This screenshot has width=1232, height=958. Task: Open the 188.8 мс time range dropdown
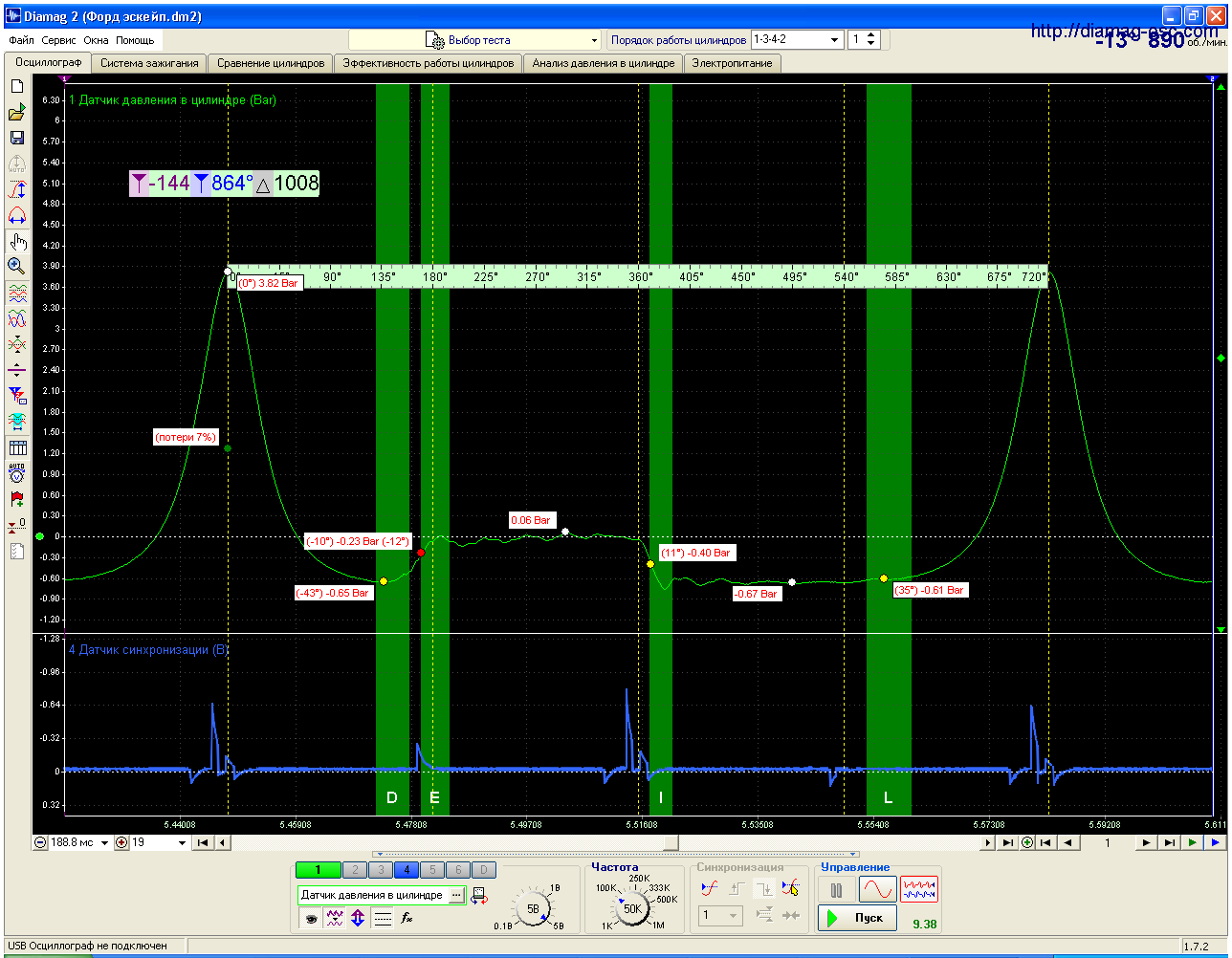pyautogui.click(x=80, y=842)
